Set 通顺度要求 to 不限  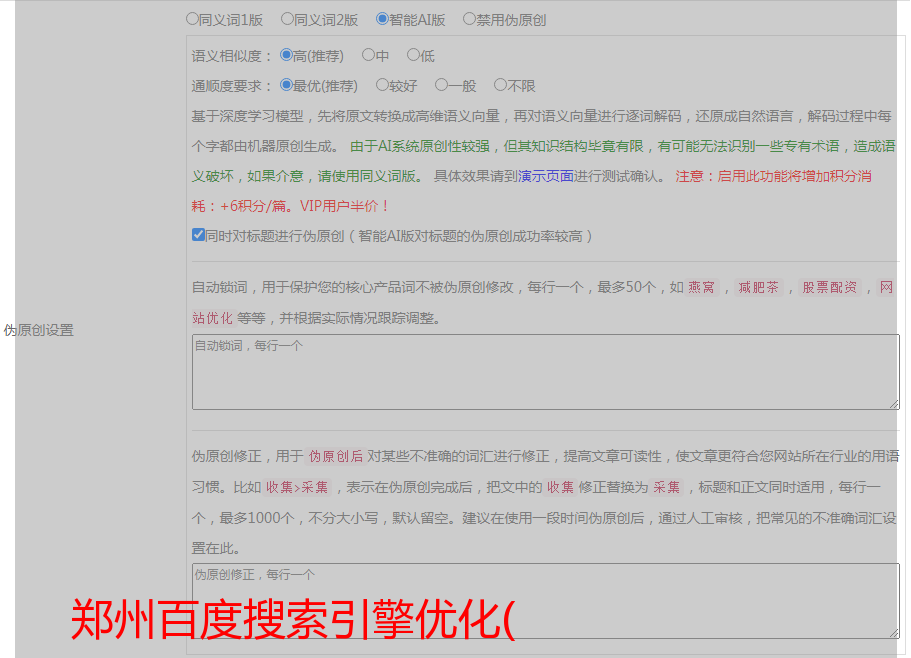(500, 85)
